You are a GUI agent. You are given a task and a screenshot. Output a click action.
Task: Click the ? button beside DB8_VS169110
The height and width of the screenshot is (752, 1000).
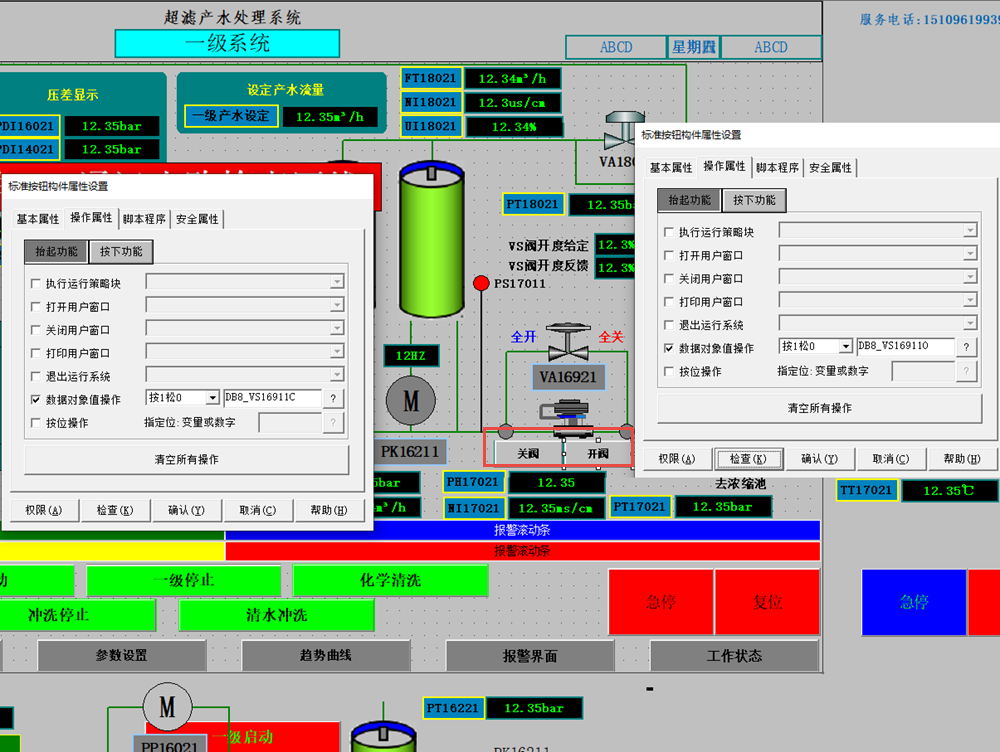tap(966, 347)
